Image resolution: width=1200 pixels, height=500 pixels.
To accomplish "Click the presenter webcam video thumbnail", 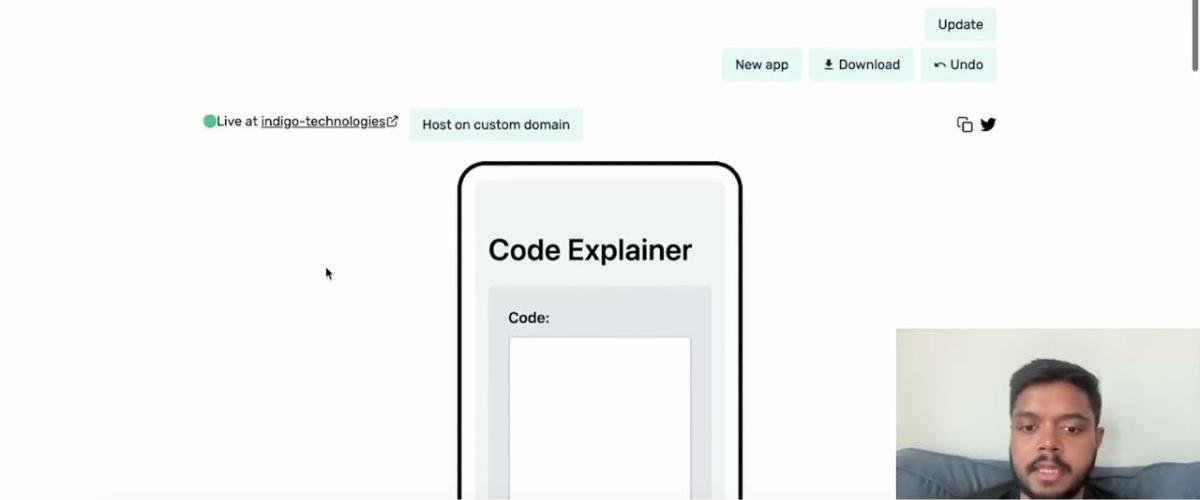I will [1047, 414].
